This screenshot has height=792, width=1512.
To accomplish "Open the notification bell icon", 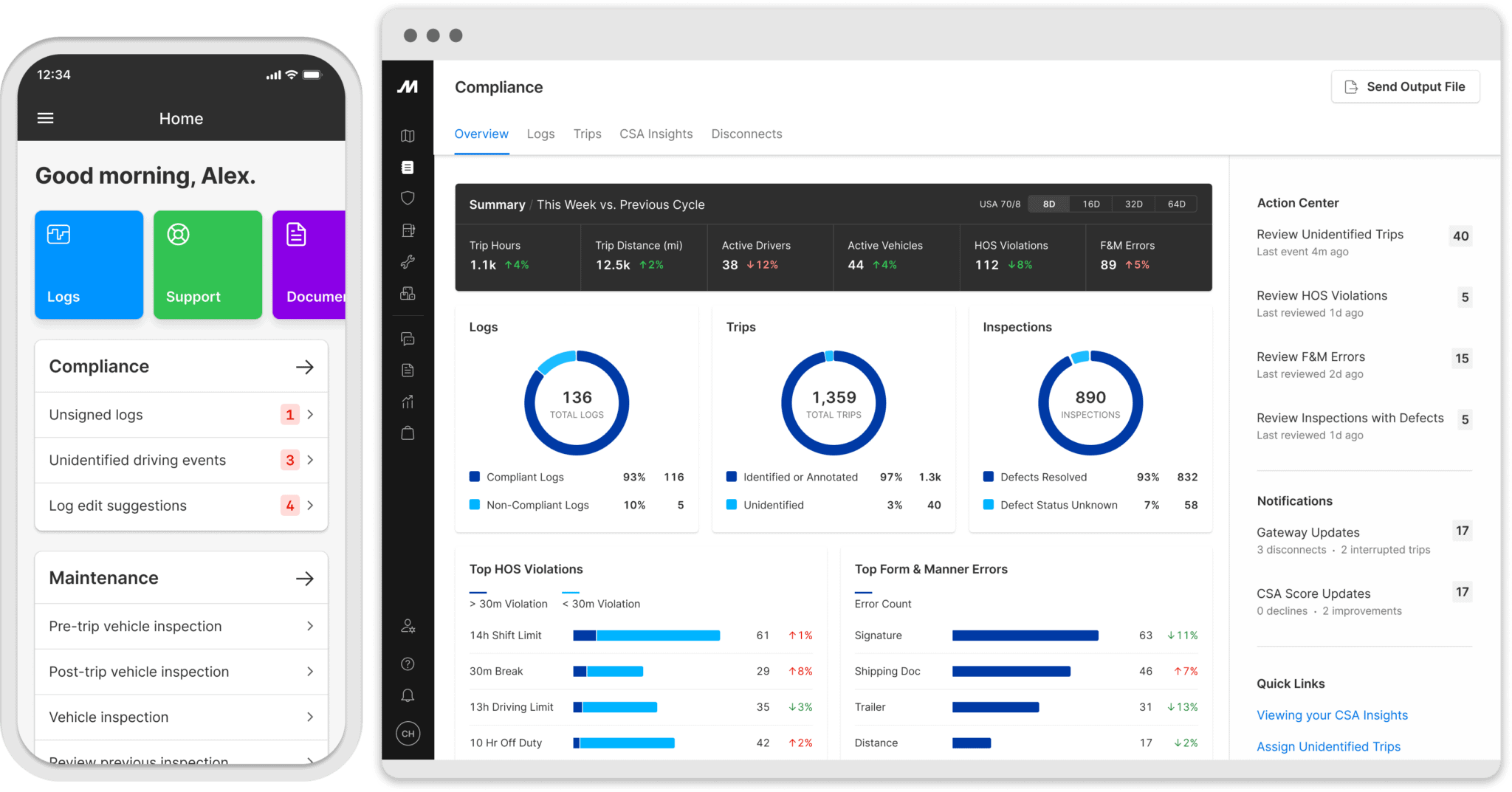I will tap(408, 695).
